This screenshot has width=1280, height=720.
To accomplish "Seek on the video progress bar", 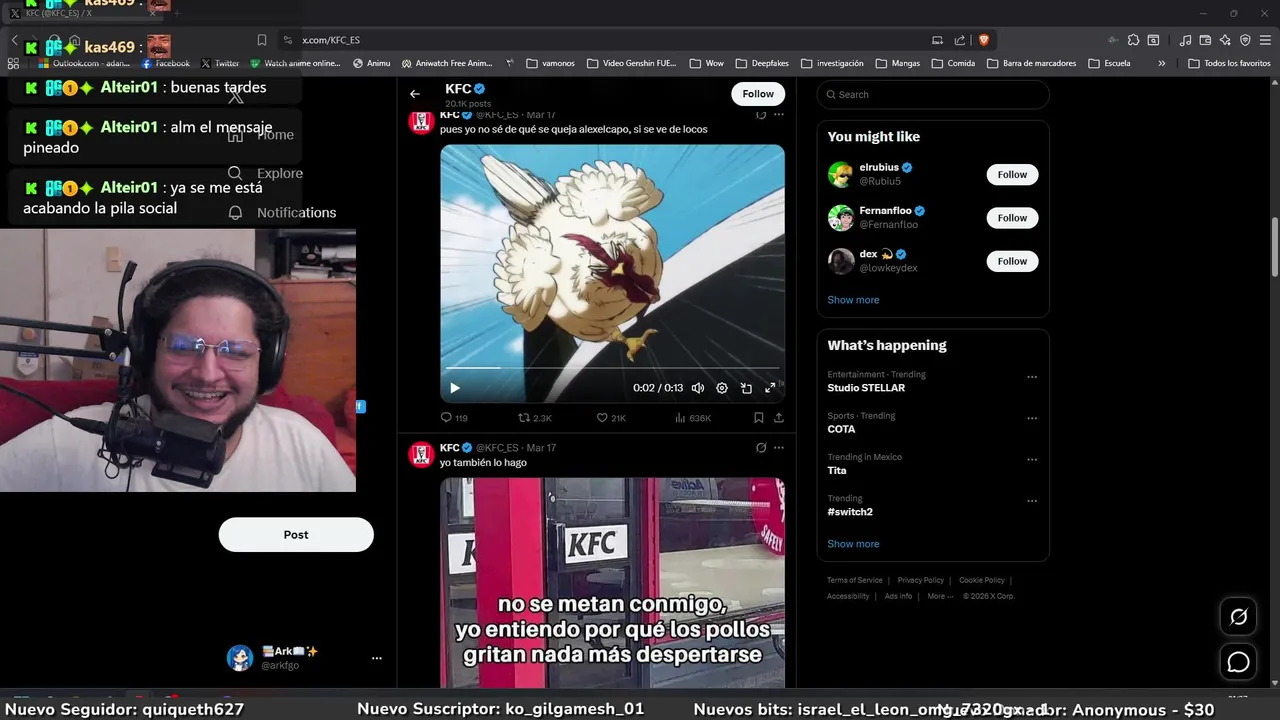I will click(612, 368).
